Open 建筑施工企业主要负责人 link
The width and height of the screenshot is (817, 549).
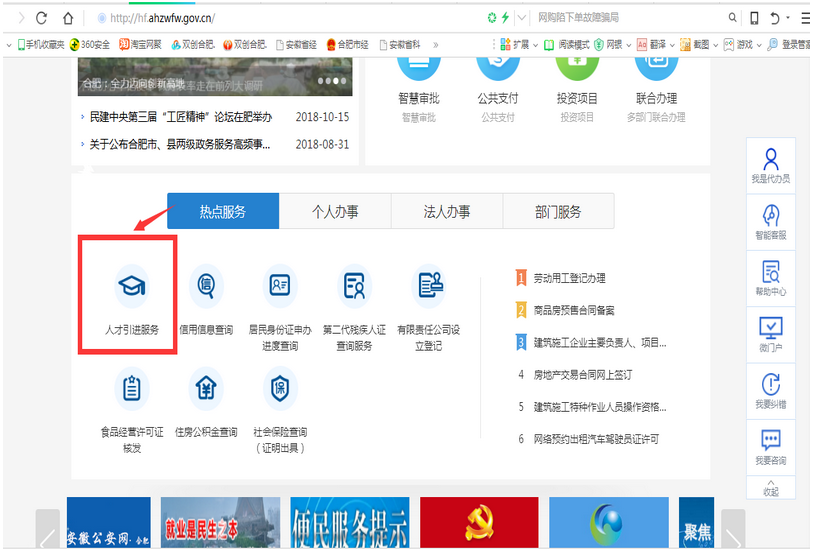coord(600,343)
